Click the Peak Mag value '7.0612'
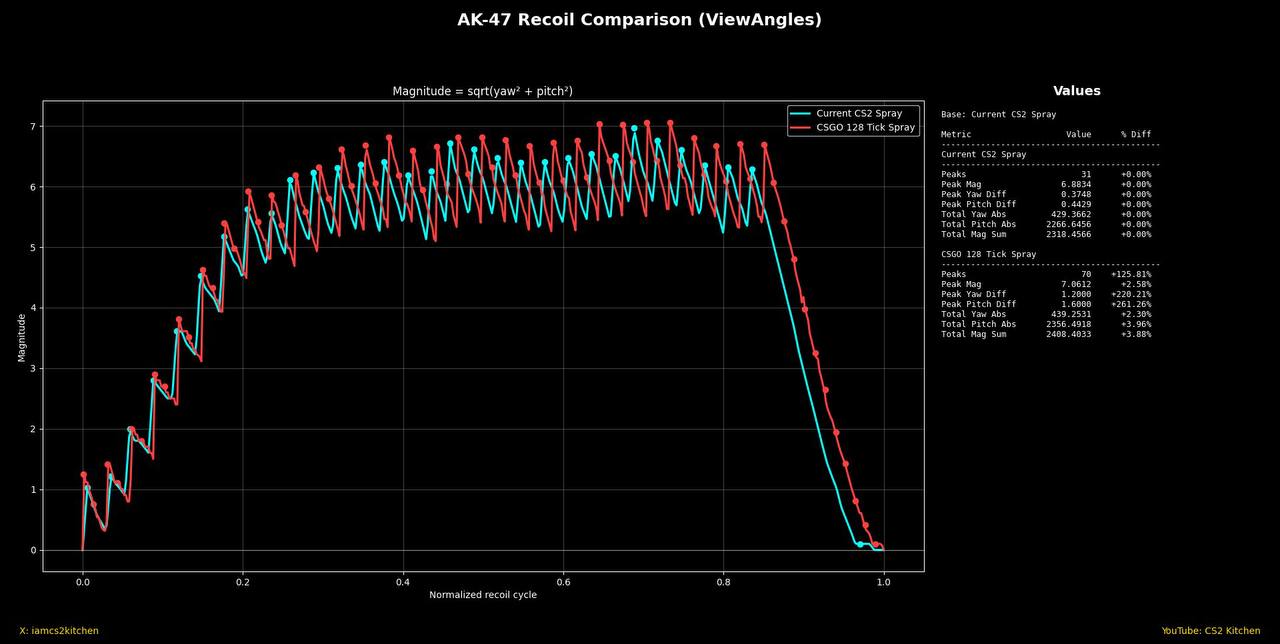Viewport: 1280px width, 644px height. coord(1076,284)
